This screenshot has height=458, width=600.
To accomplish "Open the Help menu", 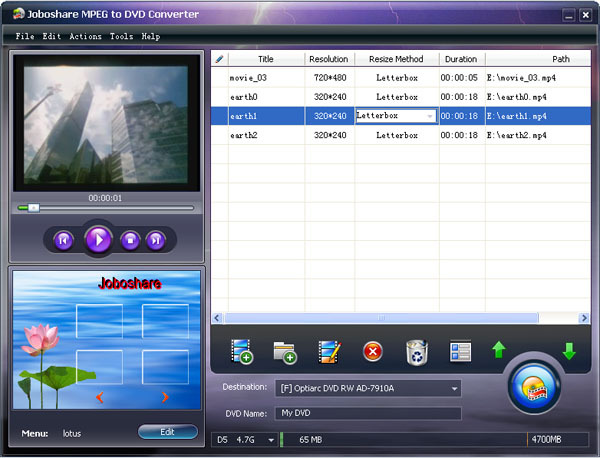I will coord(151,36).
